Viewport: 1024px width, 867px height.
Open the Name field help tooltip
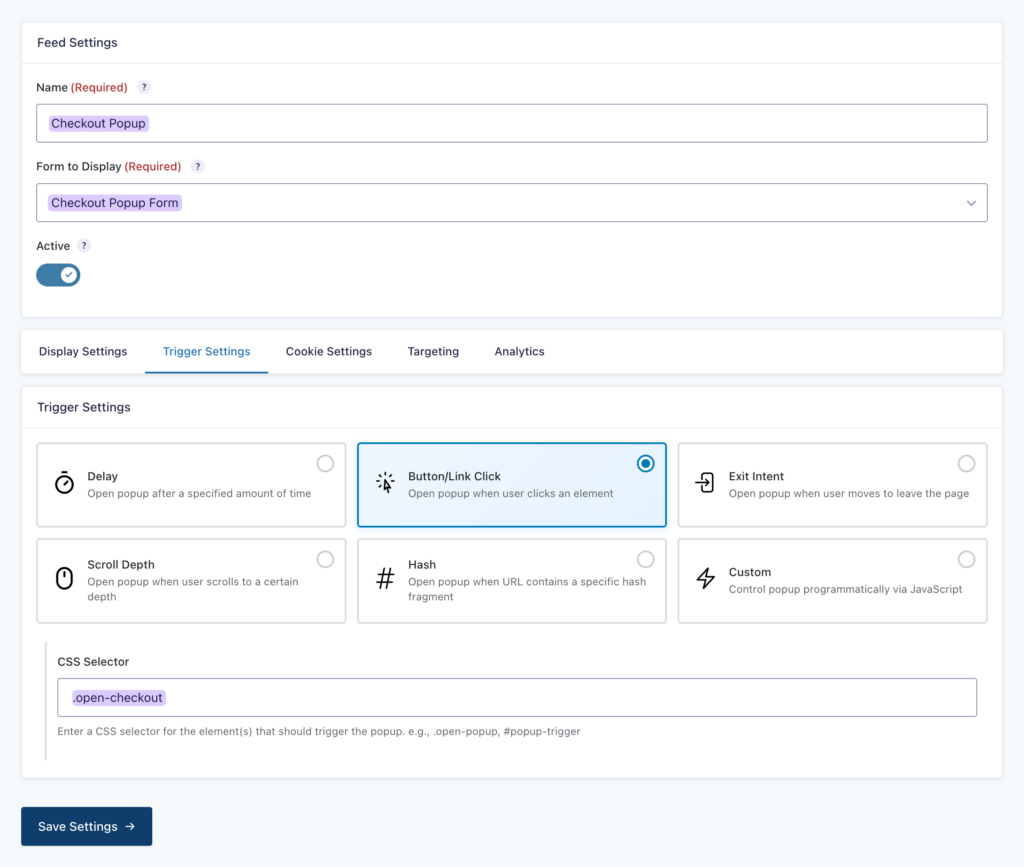coord(143,87)
